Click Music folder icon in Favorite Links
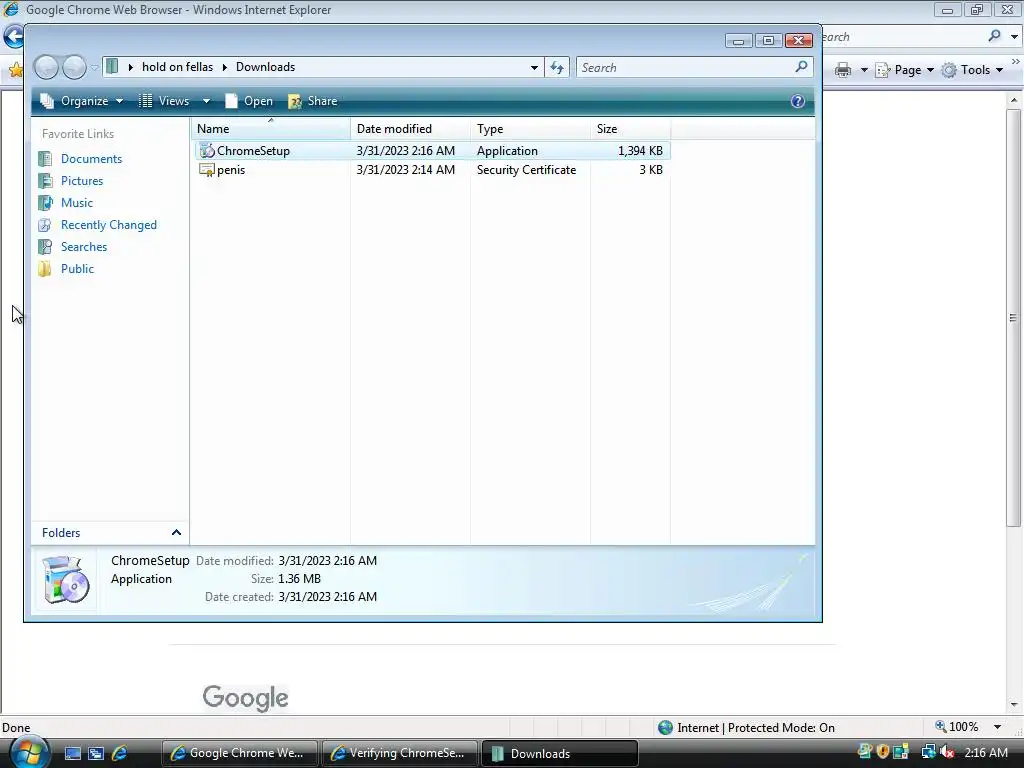The width and height of the screenshot is (1024, 768). 45,203
